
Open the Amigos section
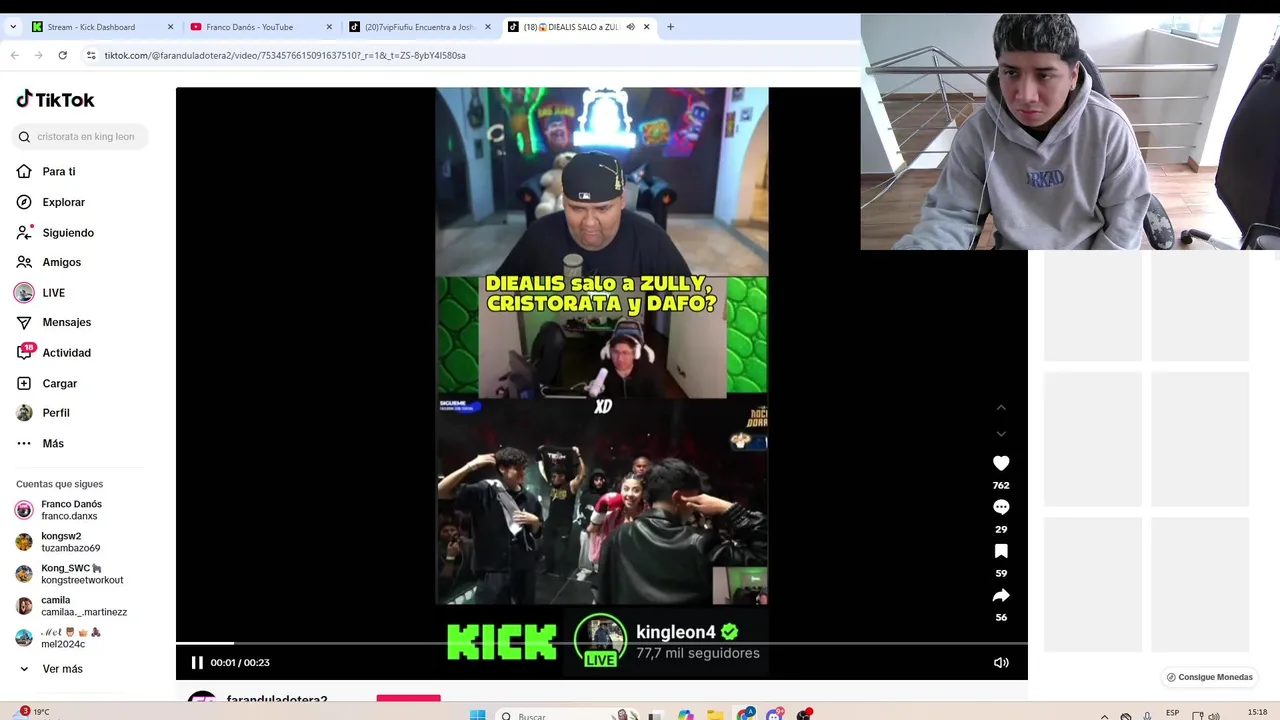pos(61,262)
